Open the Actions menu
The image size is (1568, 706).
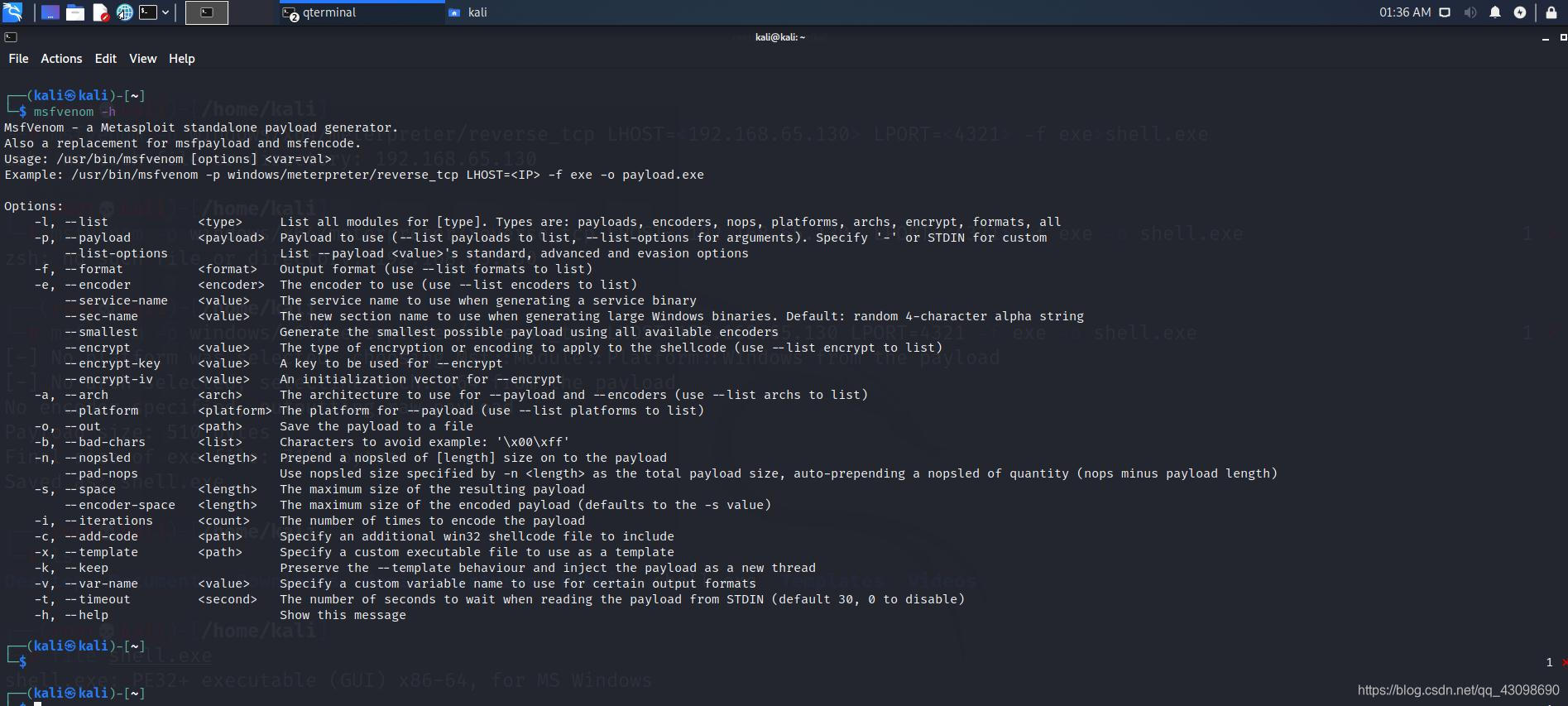click(x=61, y=59)
